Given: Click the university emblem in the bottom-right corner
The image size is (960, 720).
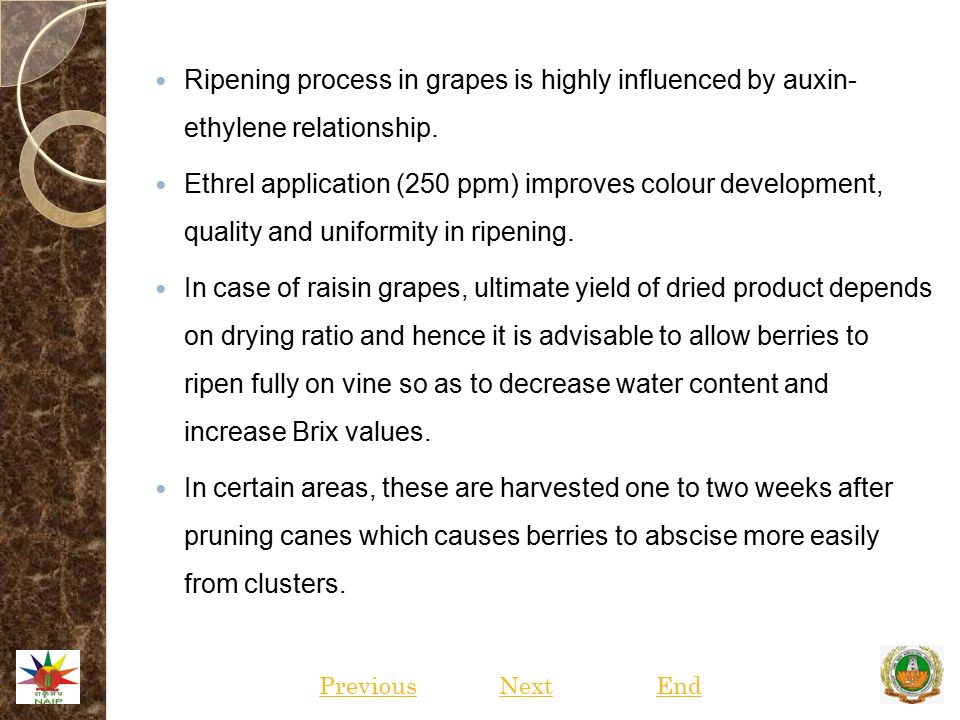Looking at the screenshot, I should click(x=912, y=674).
